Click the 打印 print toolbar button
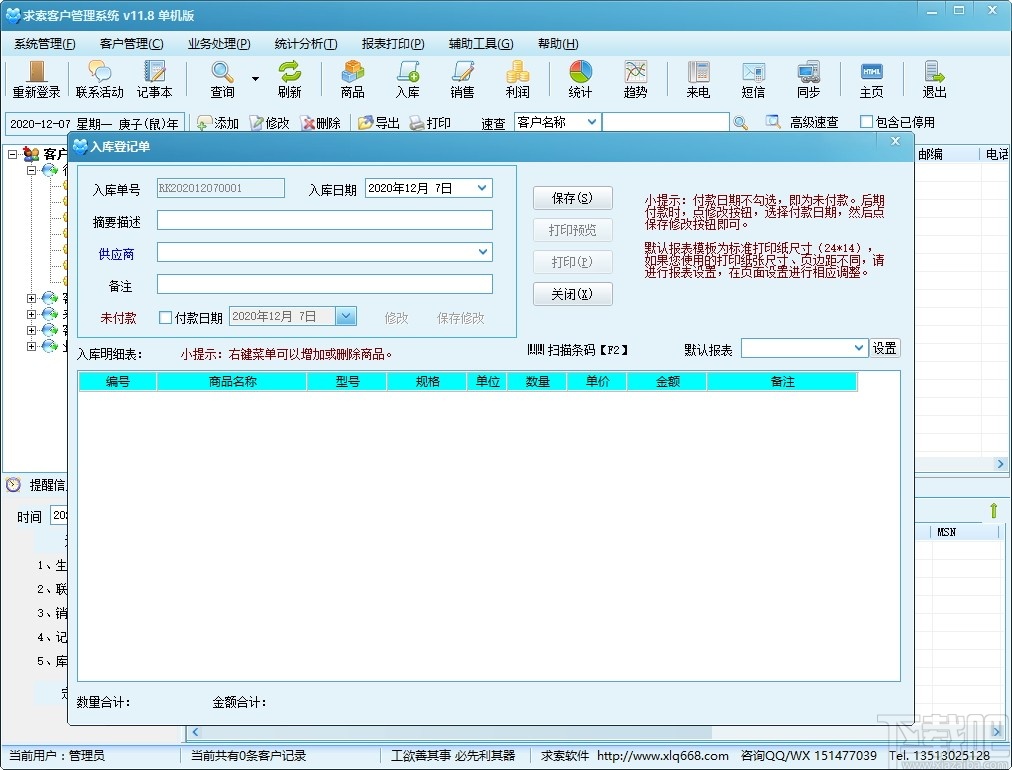The height and width of the screenshot is (770, 1012). [x=430, y=123]
